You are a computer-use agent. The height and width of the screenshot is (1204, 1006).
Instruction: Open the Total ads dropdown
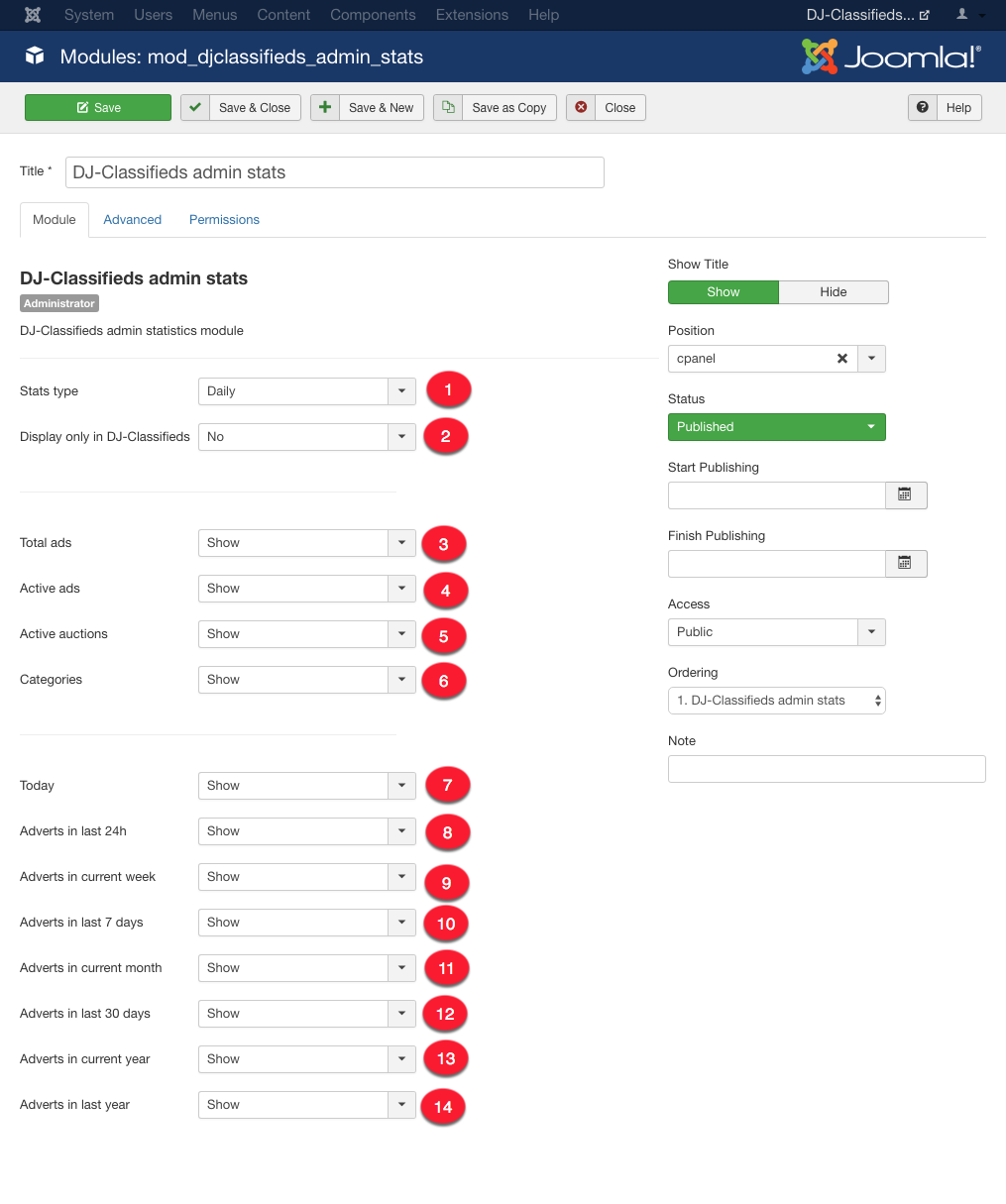click(306, 542)
